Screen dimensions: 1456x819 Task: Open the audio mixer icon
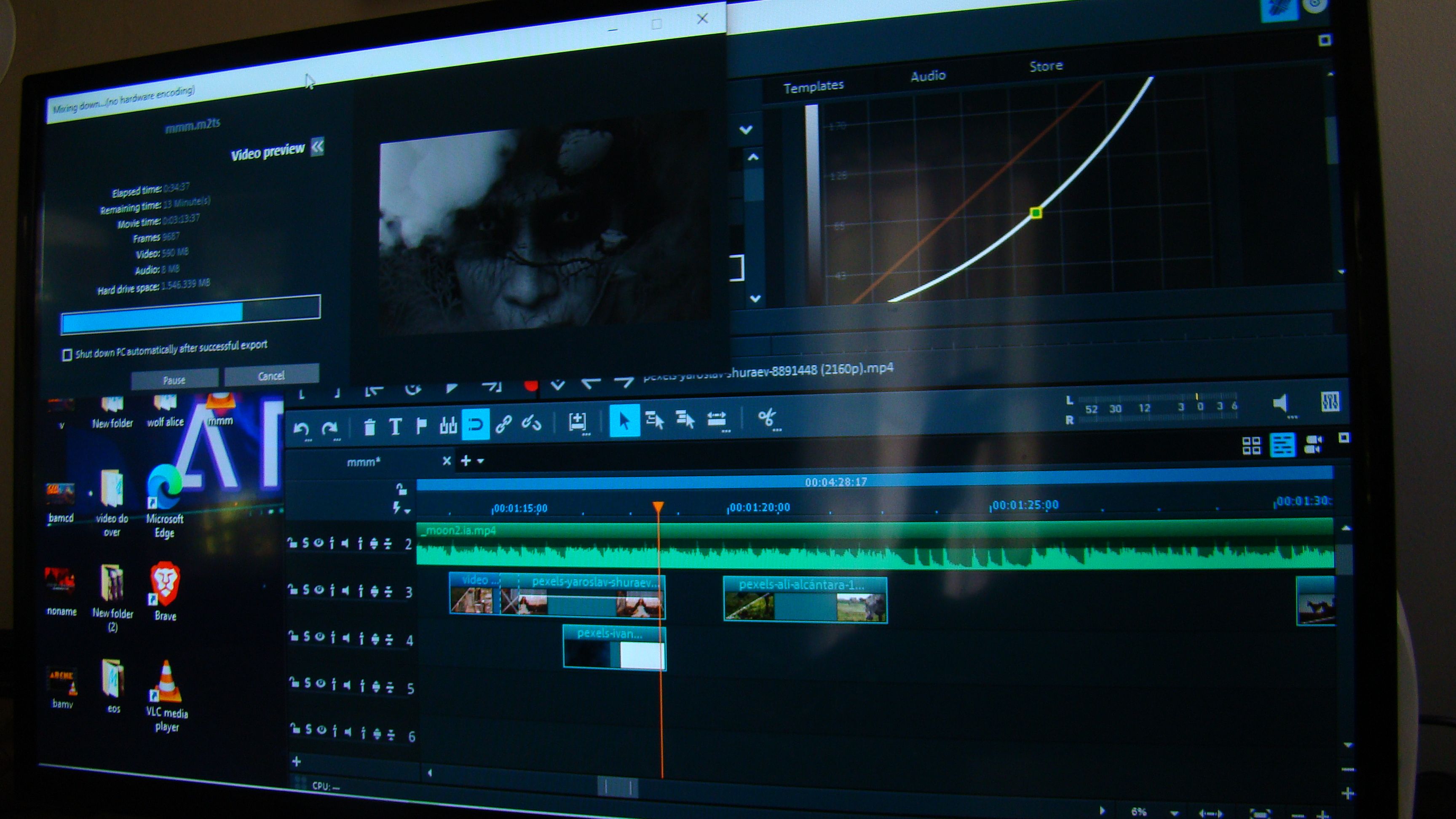(x=1330, y=402)
